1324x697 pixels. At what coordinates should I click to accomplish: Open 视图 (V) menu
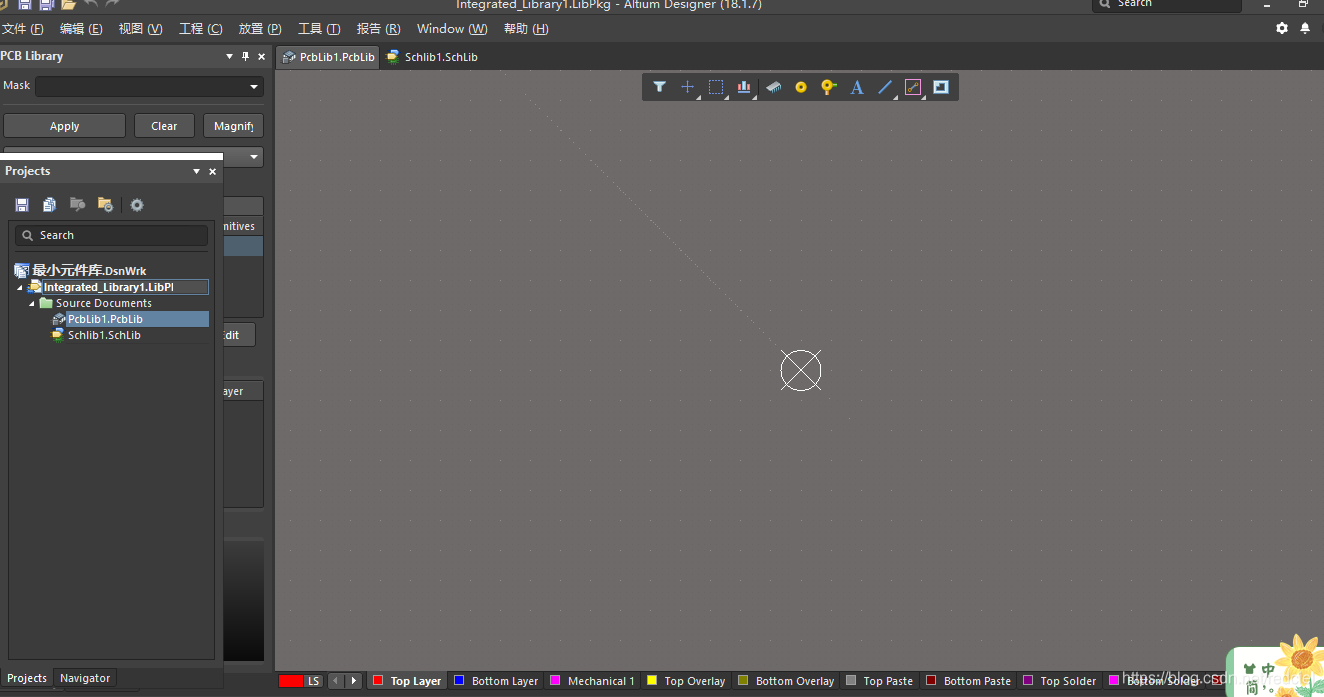tap(140, 29)
